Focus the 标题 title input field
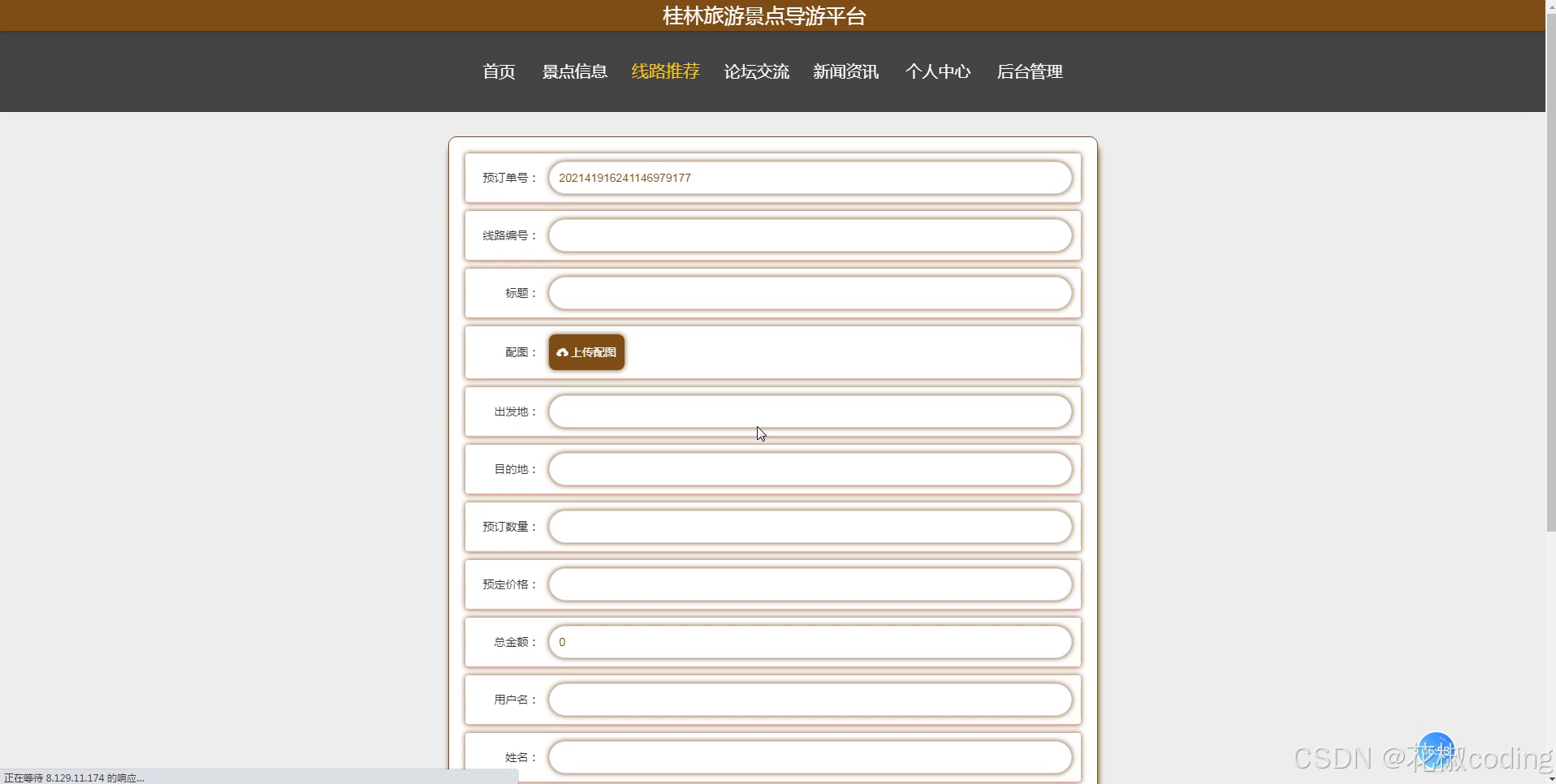 (810, 293)
